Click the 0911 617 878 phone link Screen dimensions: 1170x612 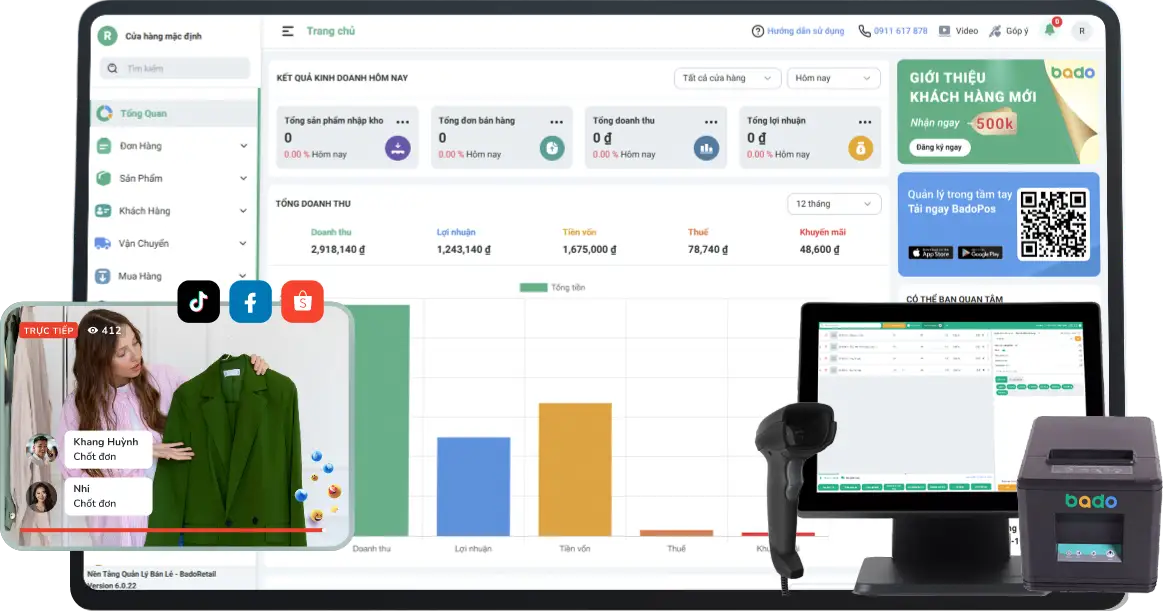click(x=901, y=31)
